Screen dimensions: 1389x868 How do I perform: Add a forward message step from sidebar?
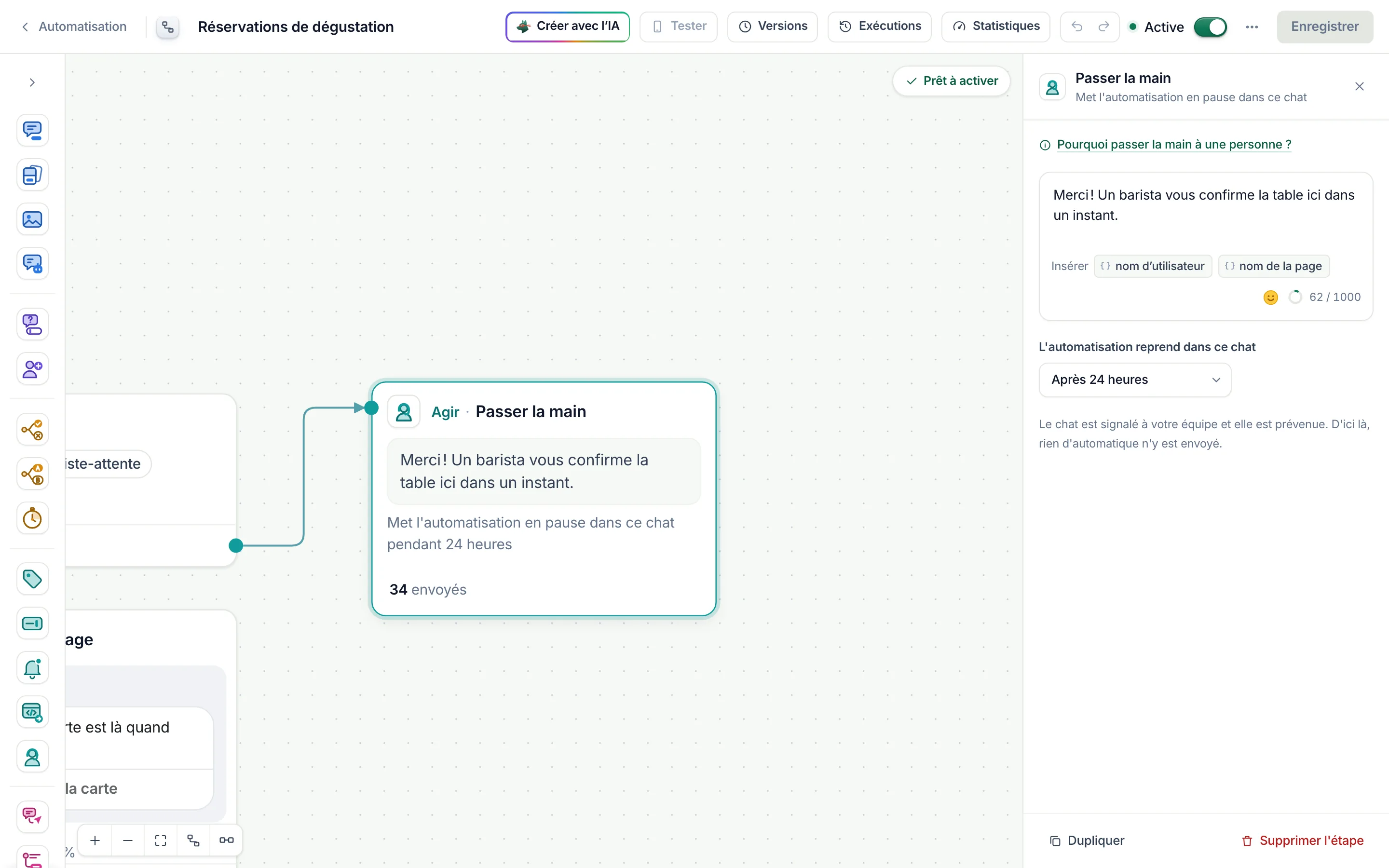(32, 816)
